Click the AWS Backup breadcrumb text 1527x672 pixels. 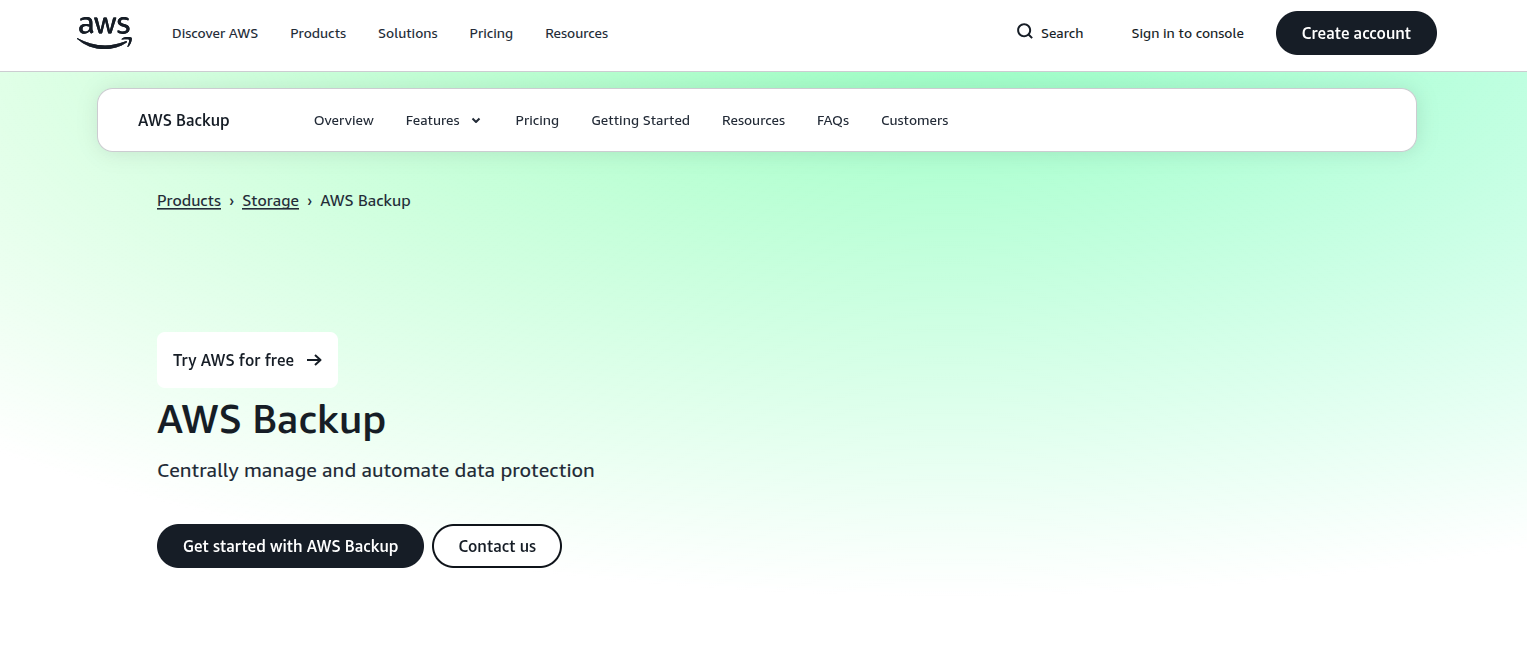tap(365, 201)
